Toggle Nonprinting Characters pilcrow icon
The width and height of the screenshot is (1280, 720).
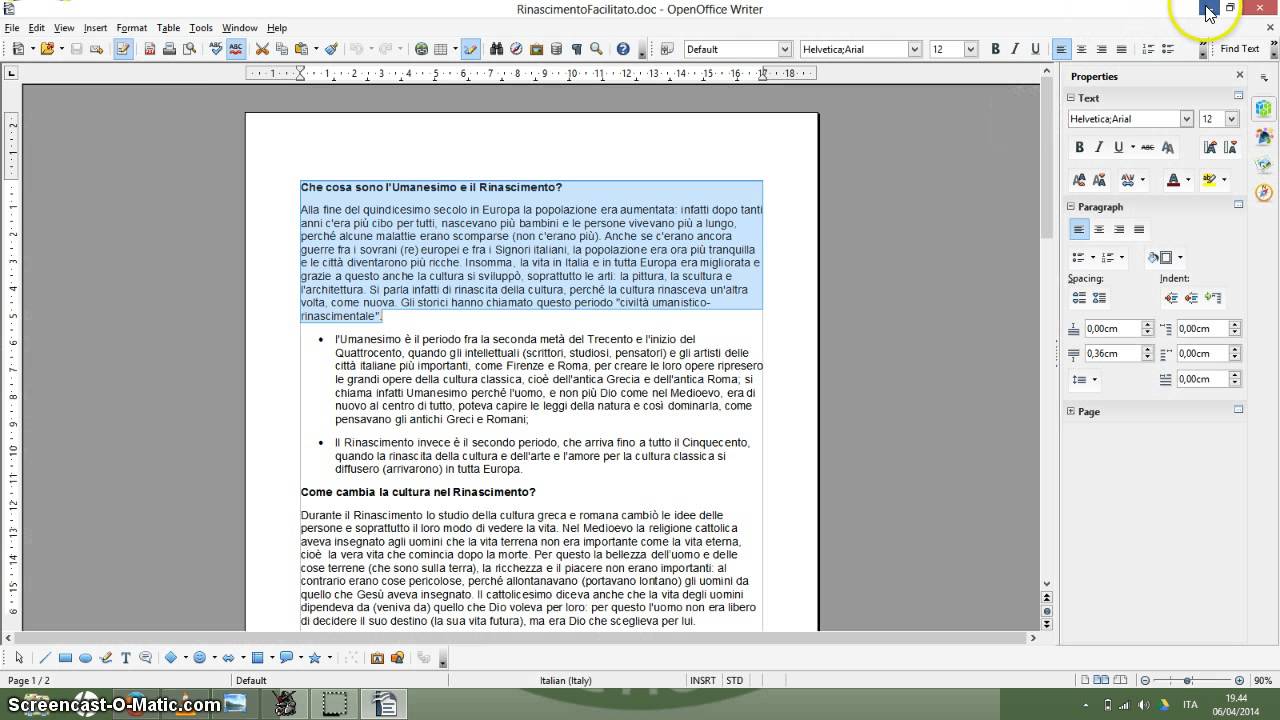point(576,49)
